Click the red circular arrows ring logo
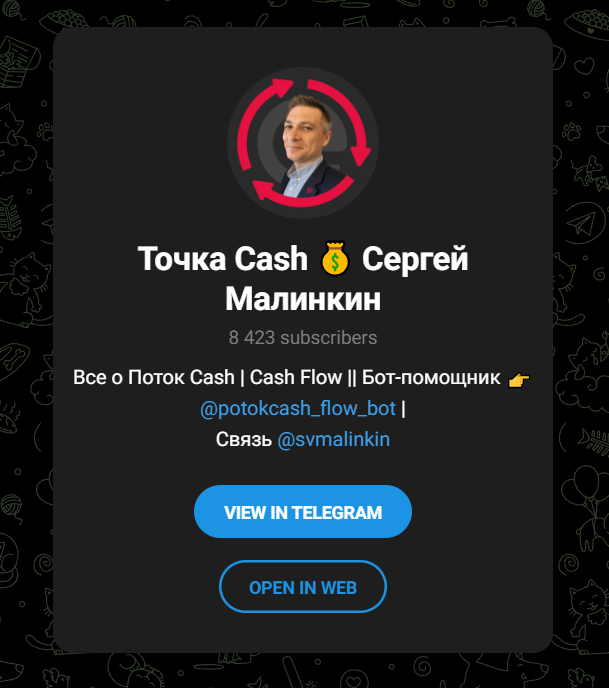The width and height of the screenshot is (609, 688). pos(304,143)
